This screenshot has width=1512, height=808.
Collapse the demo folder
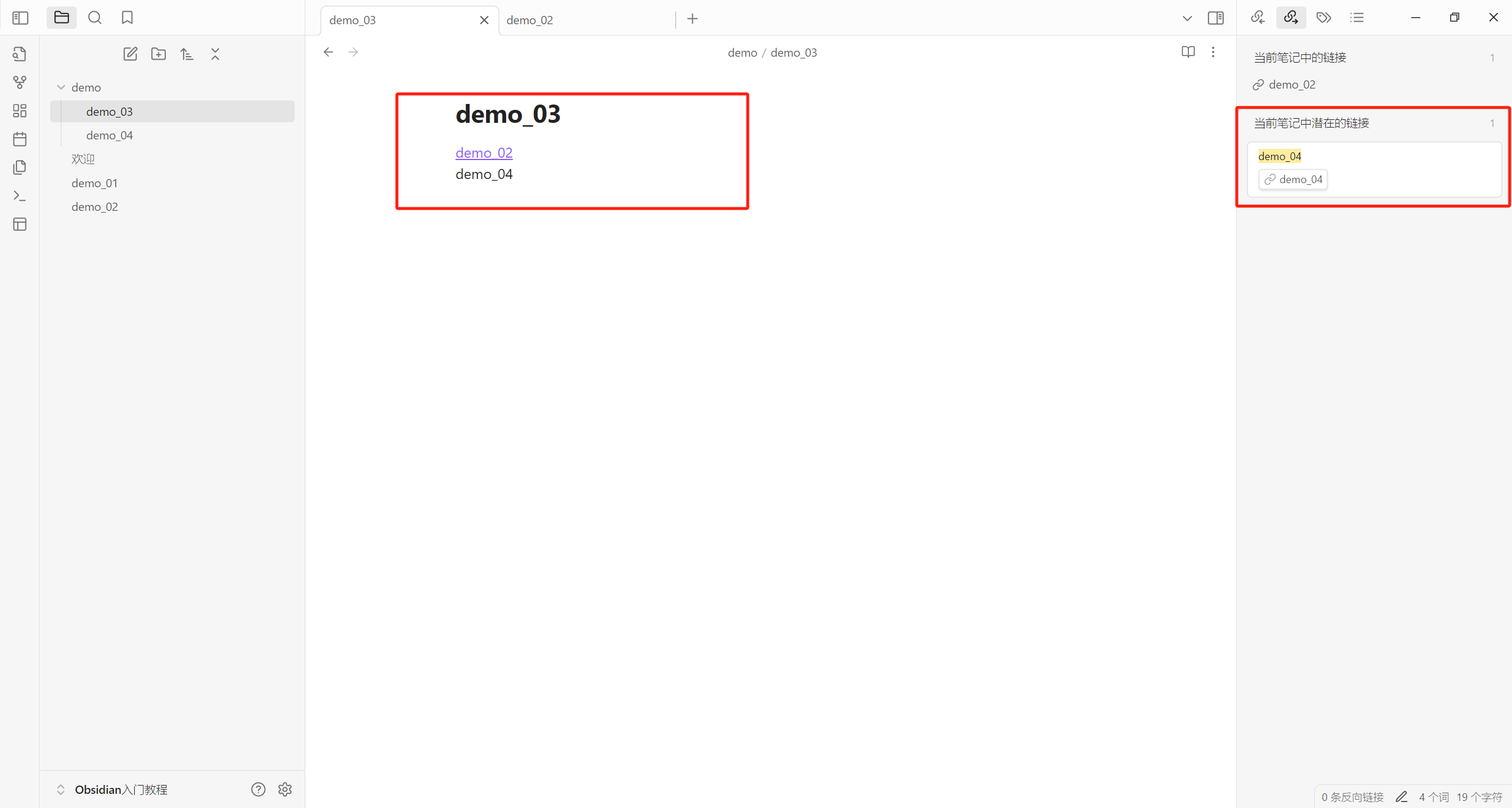(61, 87)
